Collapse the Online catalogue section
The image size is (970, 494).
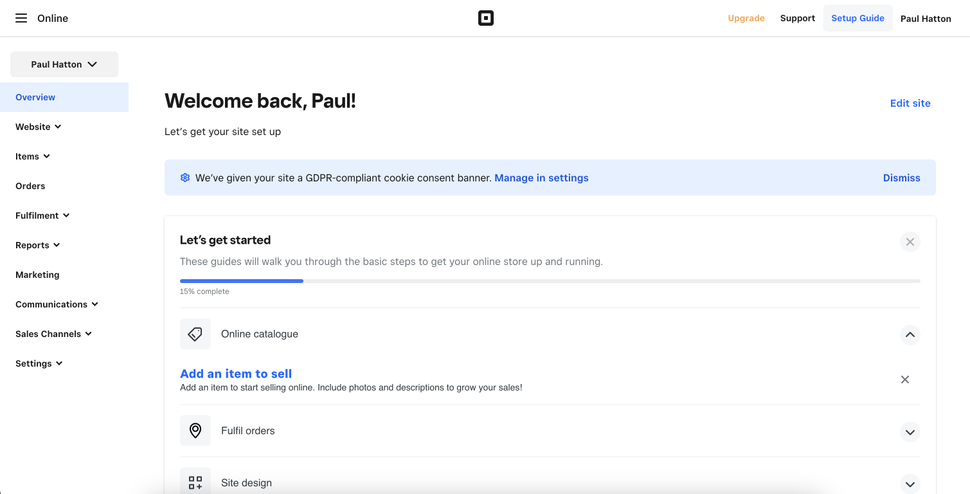point(909,335)
